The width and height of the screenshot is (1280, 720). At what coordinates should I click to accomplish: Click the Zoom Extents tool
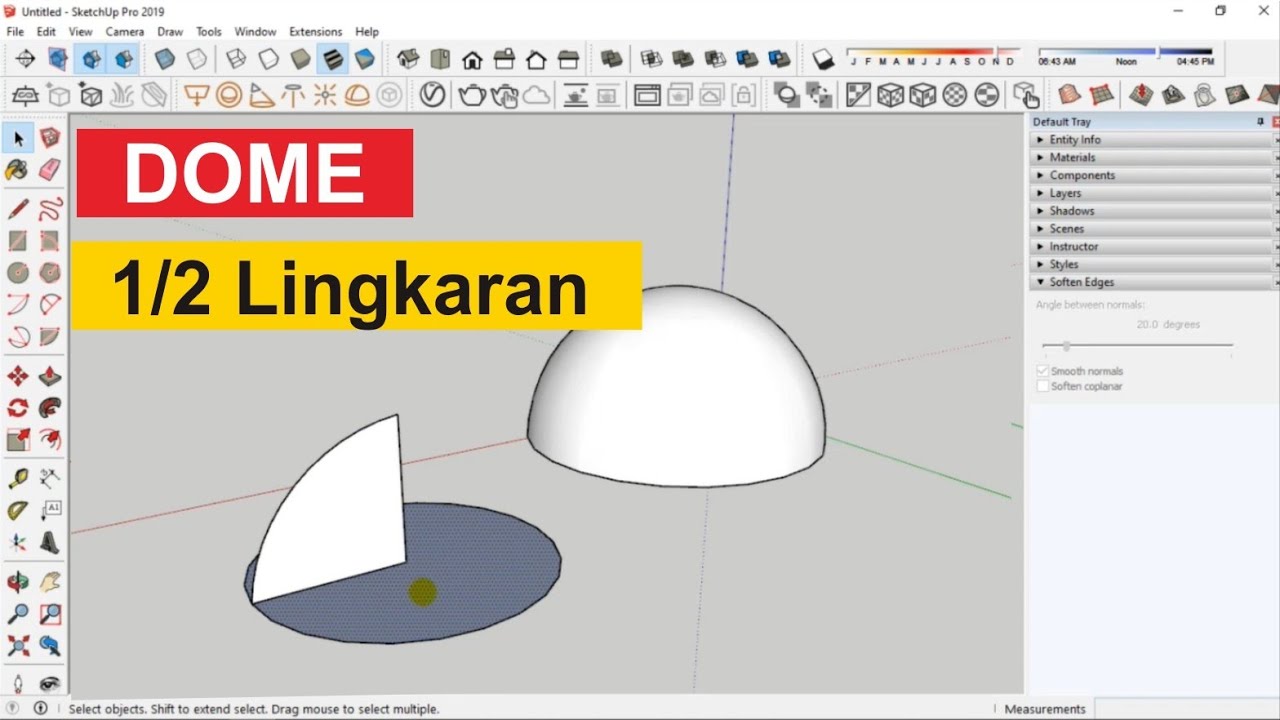[x=18, y=646]
